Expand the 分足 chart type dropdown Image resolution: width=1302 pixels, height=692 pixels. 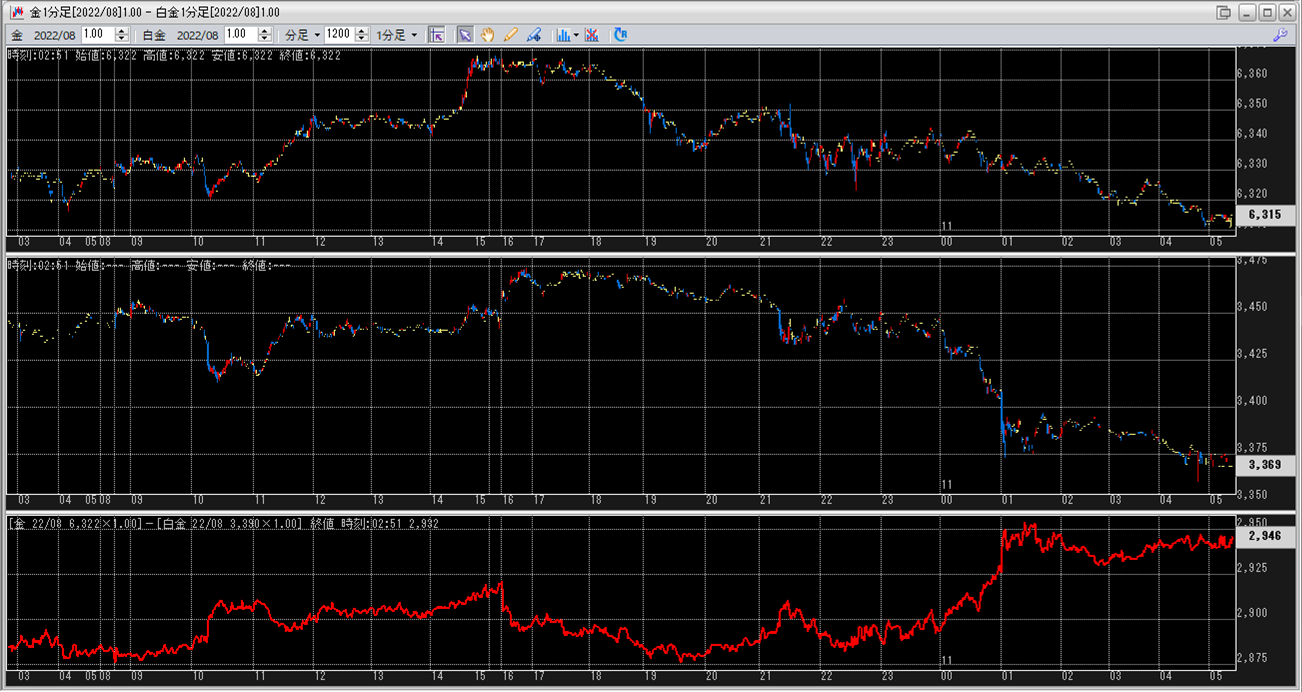[302, 34]
